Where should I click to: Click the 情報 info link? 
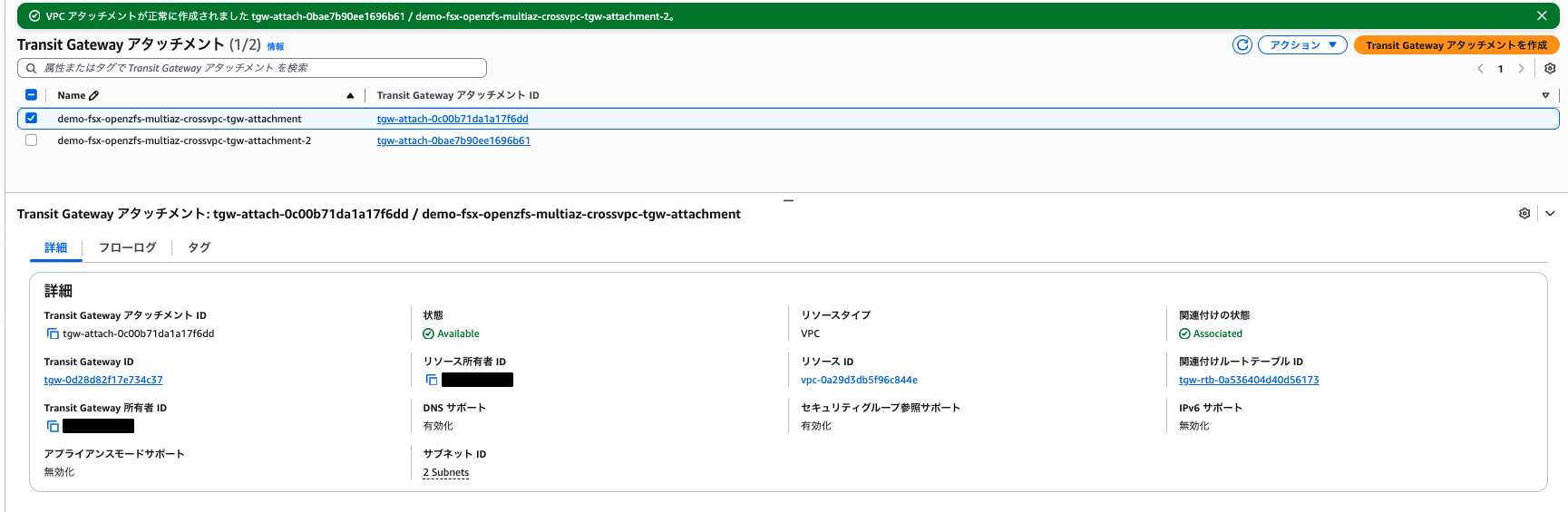pyautogui.click(x=275, y=46)
